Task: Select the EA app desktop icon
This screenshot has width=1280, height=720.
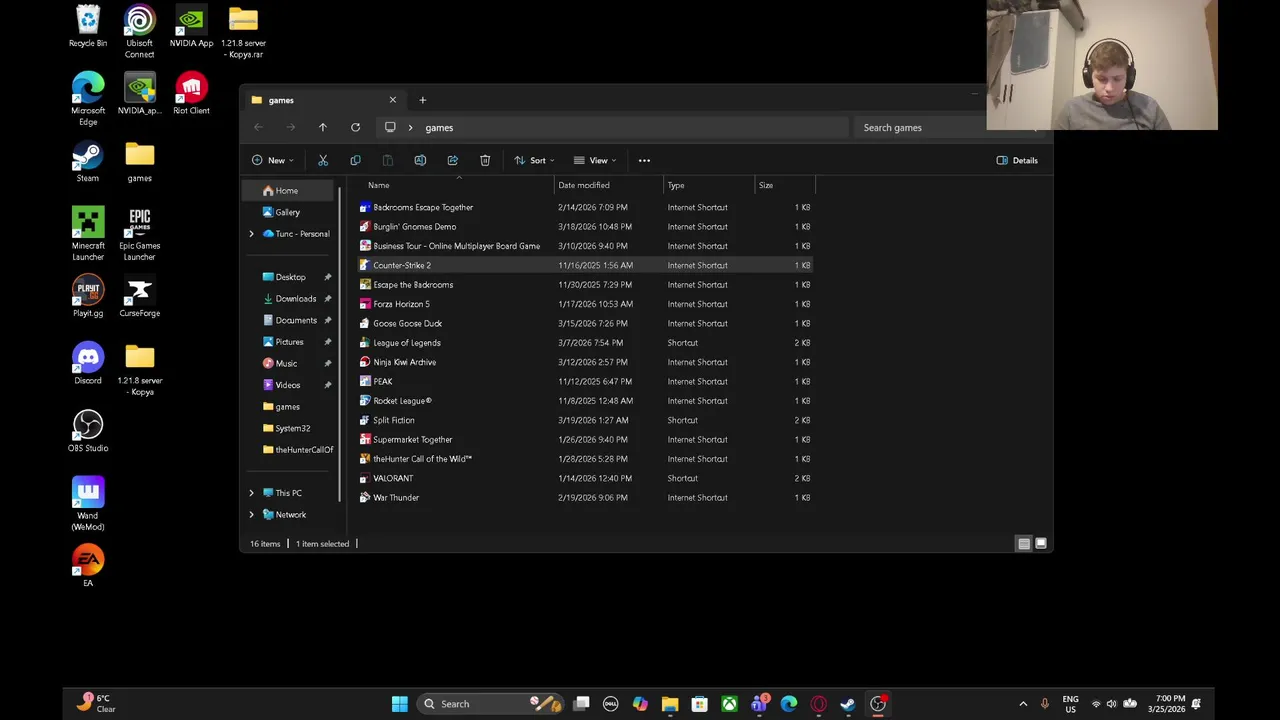Action: coord(88,566)
